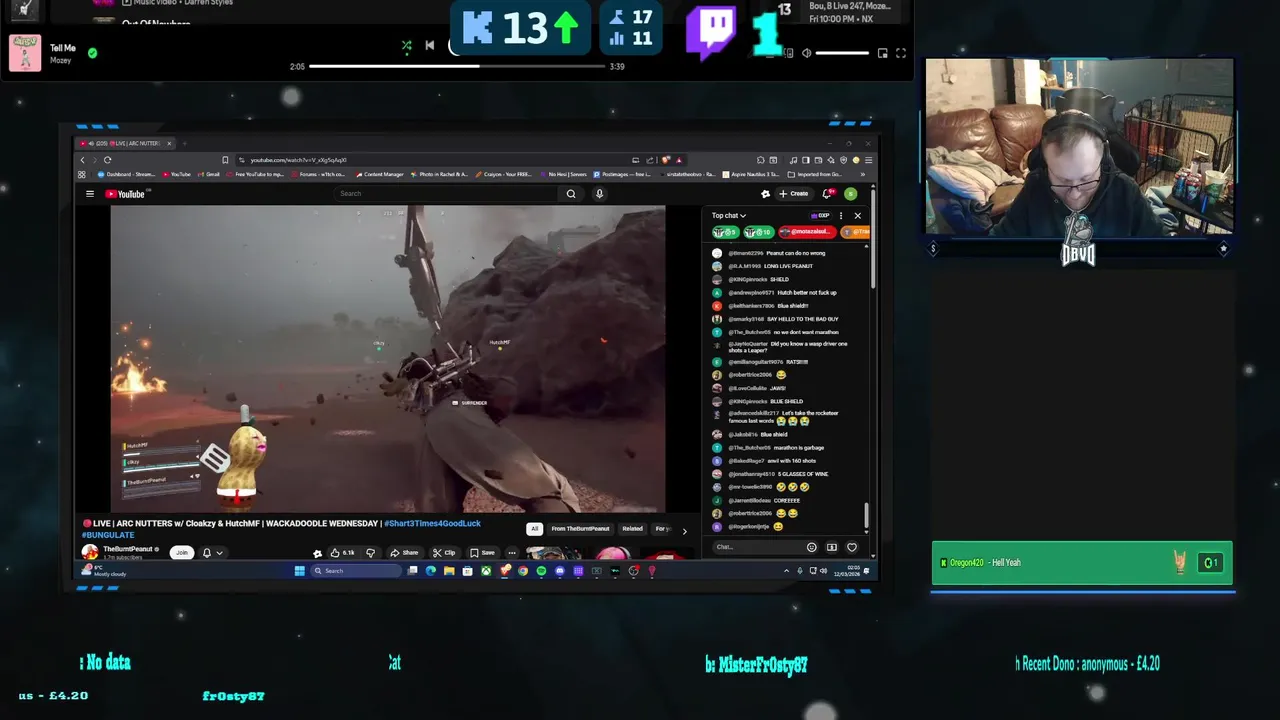The height and width of the screenshot is (720, 1280).
Task: Click the YouTube search magnifier button
Action: click(571, 194)
